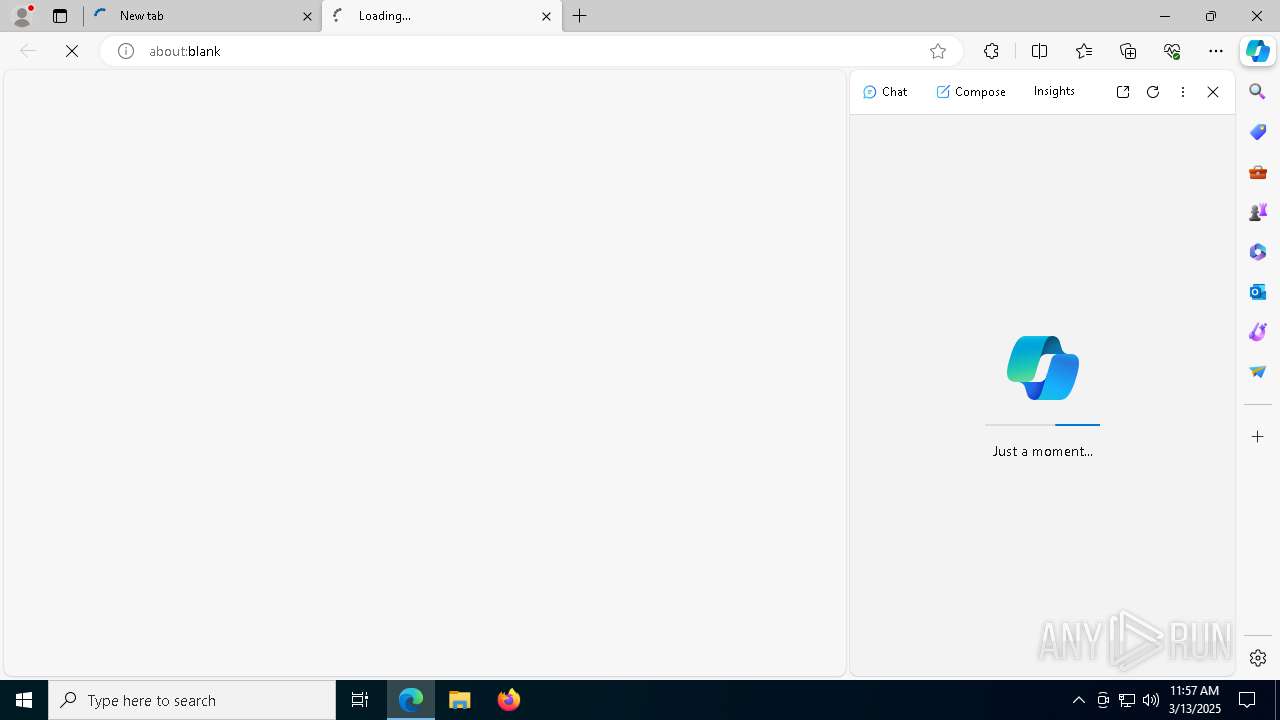Open the clock showing 11:57 AM

pyautogui.click(x=1194, y=700)
